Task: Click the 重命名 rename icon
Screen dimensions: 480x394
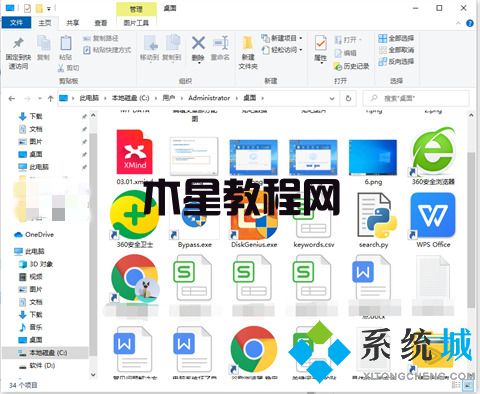Action: pyautogui.click(x=220, y=48)
